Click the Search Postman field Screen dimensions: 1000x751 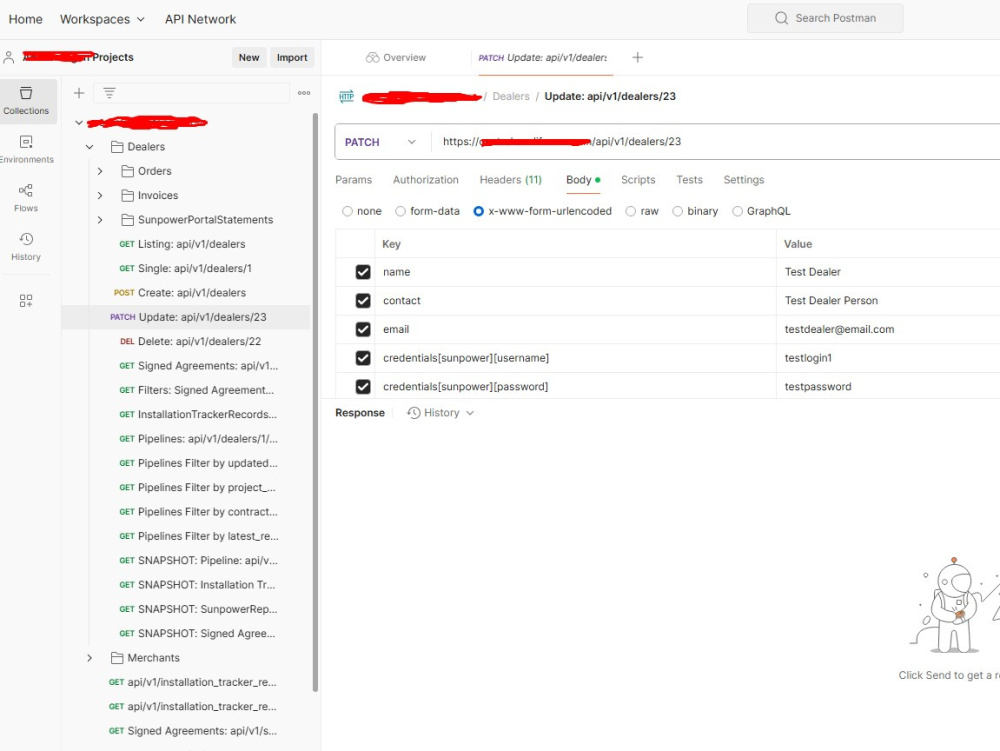click(x=825, y=18)
